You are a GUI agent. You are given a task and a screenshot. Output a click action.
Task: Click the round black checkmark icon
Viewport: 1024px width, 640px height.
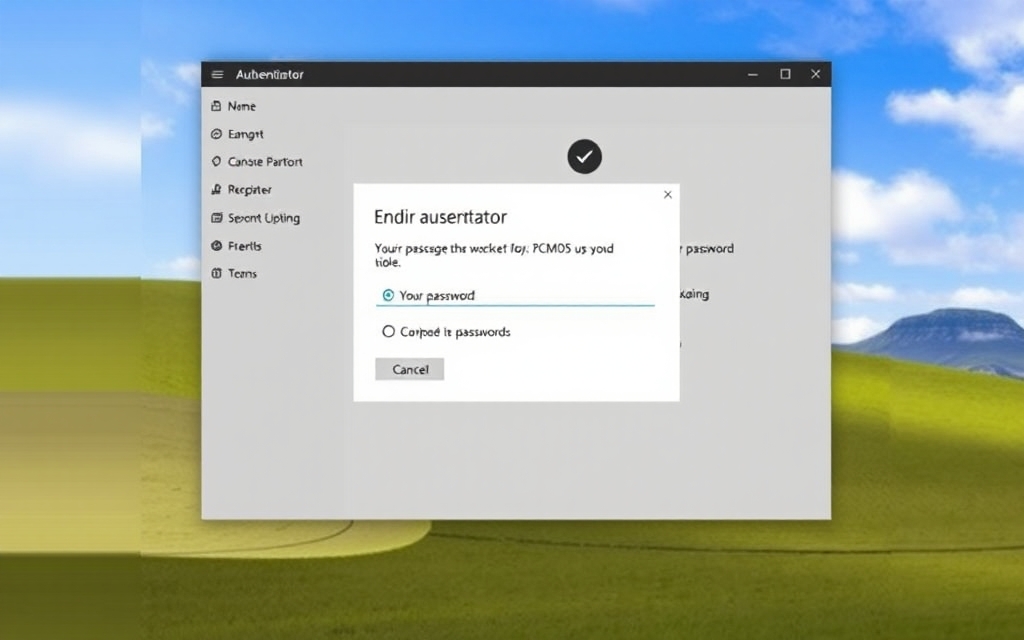click(584, 157)
